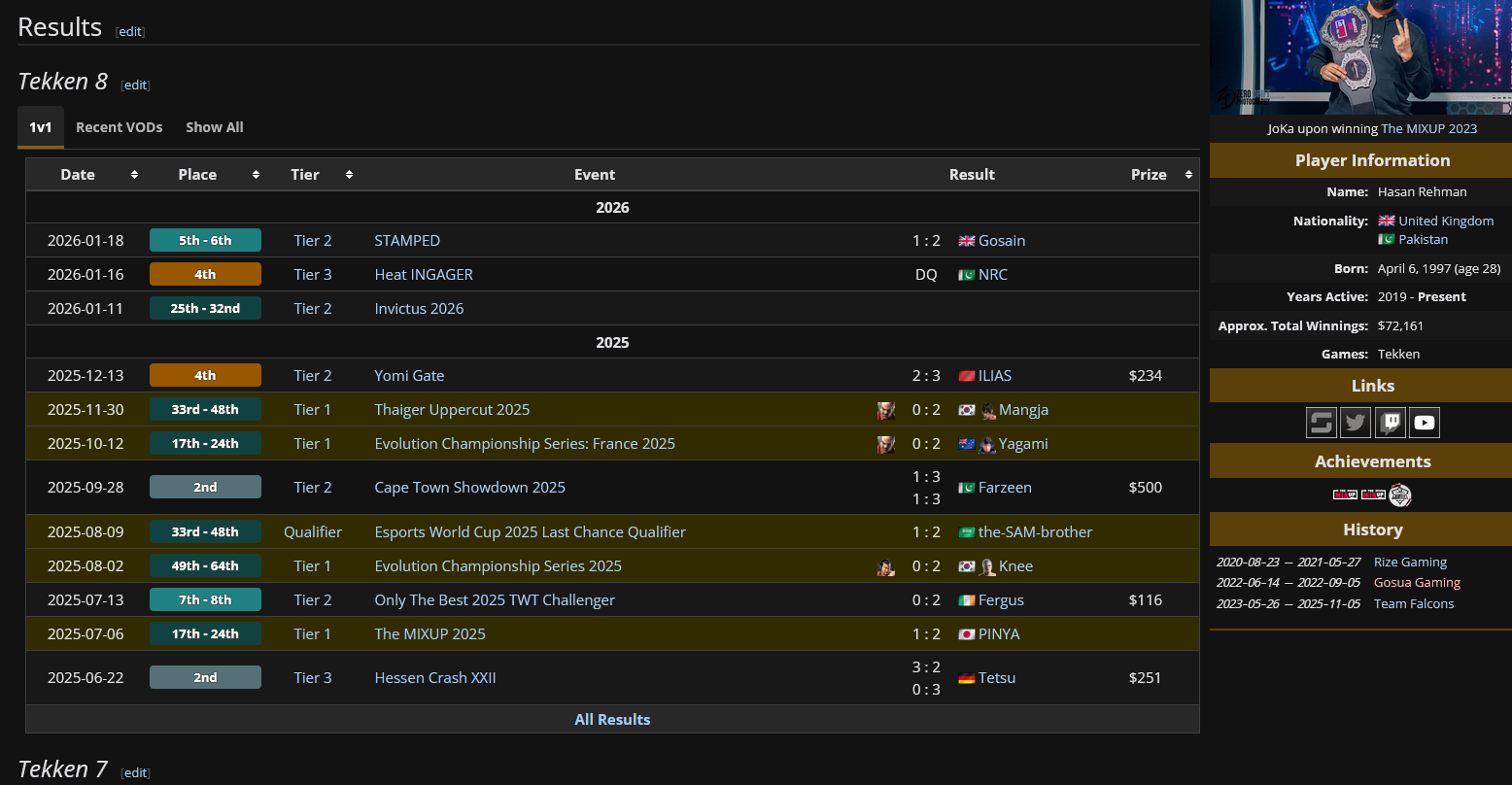Open the YouTube channel icon
1512x785 pixels.
[x=1425, y=423]
